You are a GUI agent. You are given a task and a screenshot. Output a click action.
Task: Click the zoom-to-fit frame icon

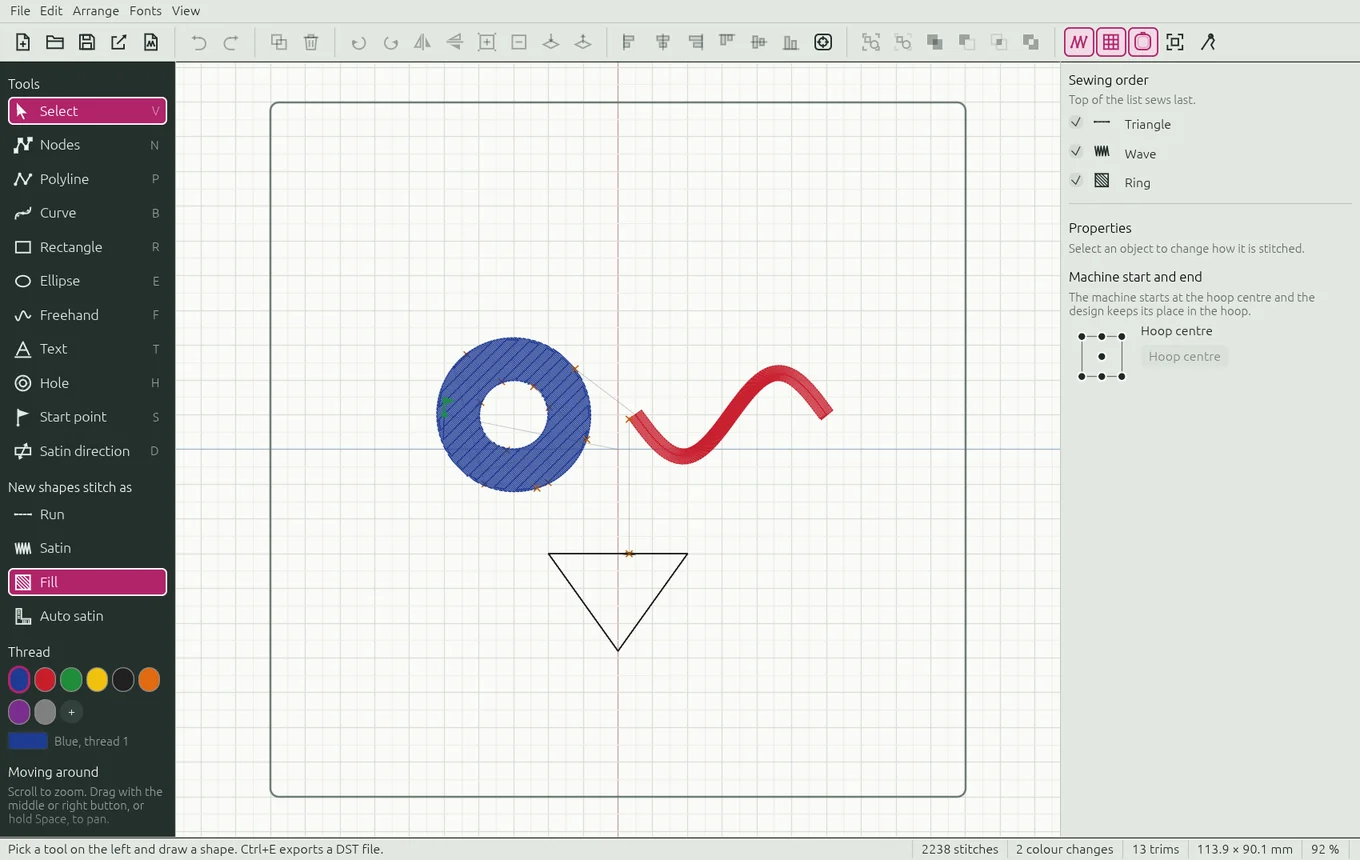pyautogui.click(x=1175, y=42)
